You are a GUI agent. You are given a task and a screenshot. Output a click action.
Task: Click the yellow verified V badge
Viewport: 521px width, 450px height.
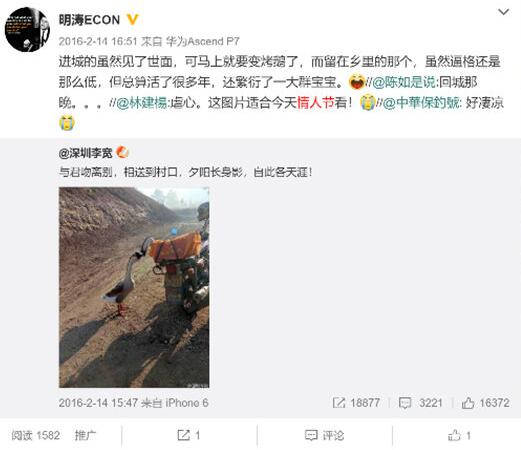(132, 20)
